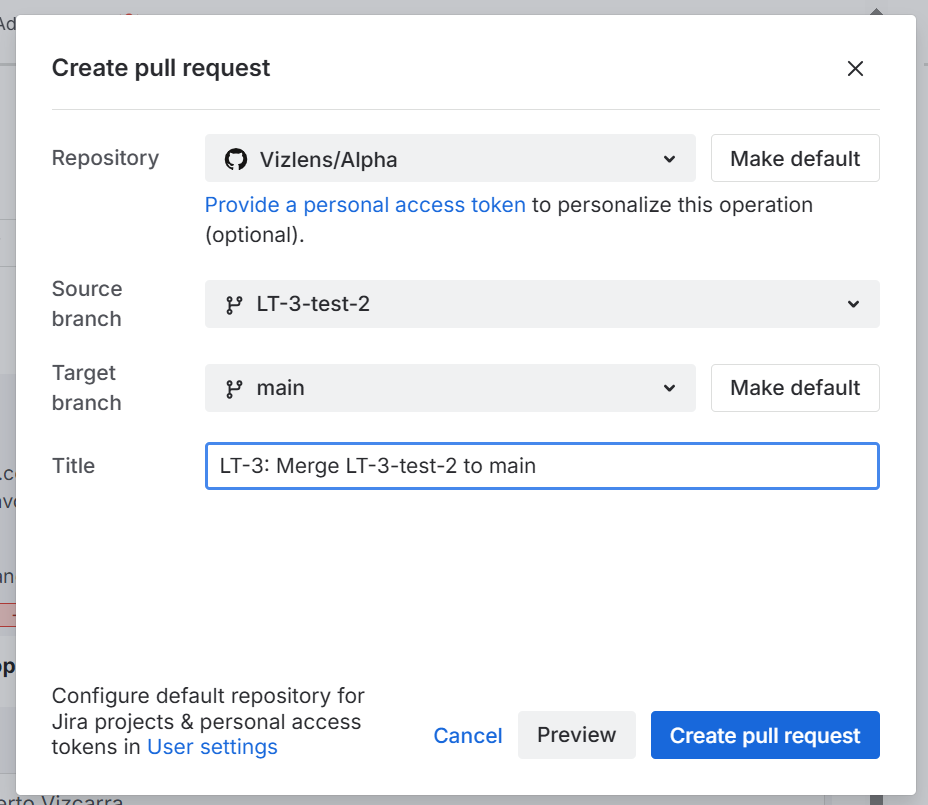Open Provide a personal access token link
Image resolution: width=928 pixels, height=805 pixels.
pos(365,205)
